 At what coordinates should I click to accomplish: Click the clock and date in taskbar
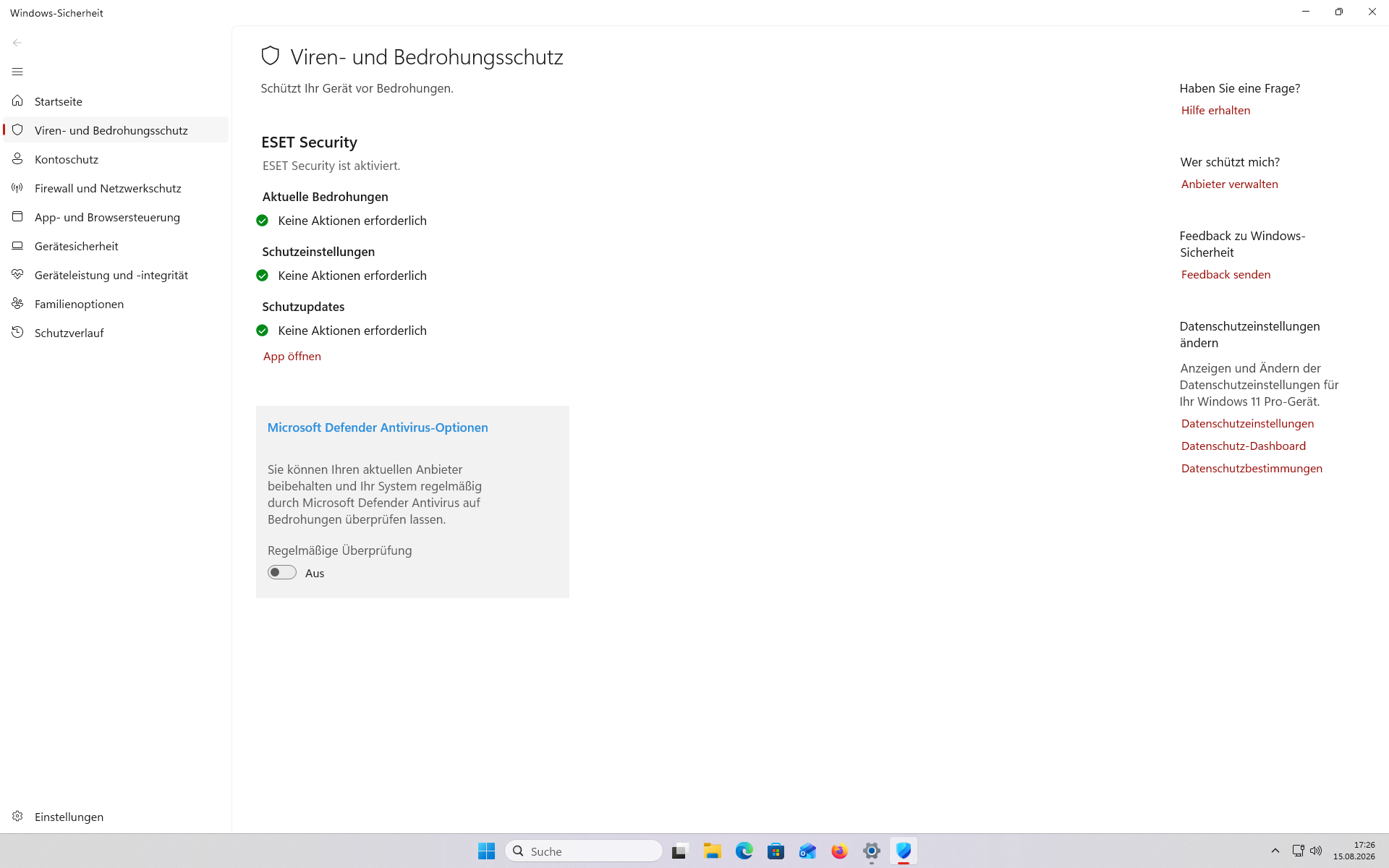click(x=1354, y=851)
